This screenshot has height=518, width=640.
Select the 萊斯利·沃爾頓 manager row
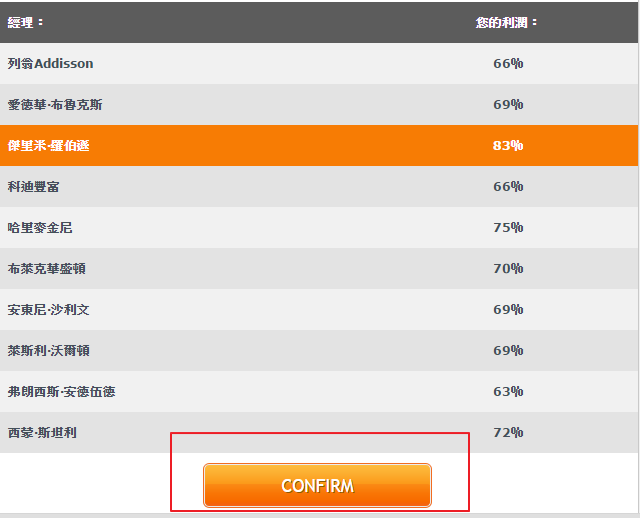pos(319,351)
